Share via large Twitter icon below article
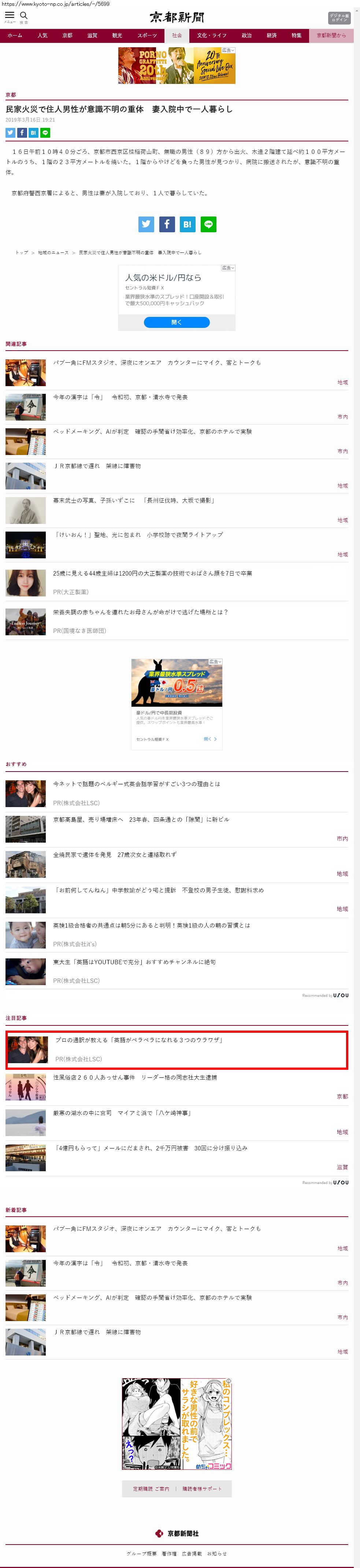Screen dimensions: 360x1568 pos(146,224)
